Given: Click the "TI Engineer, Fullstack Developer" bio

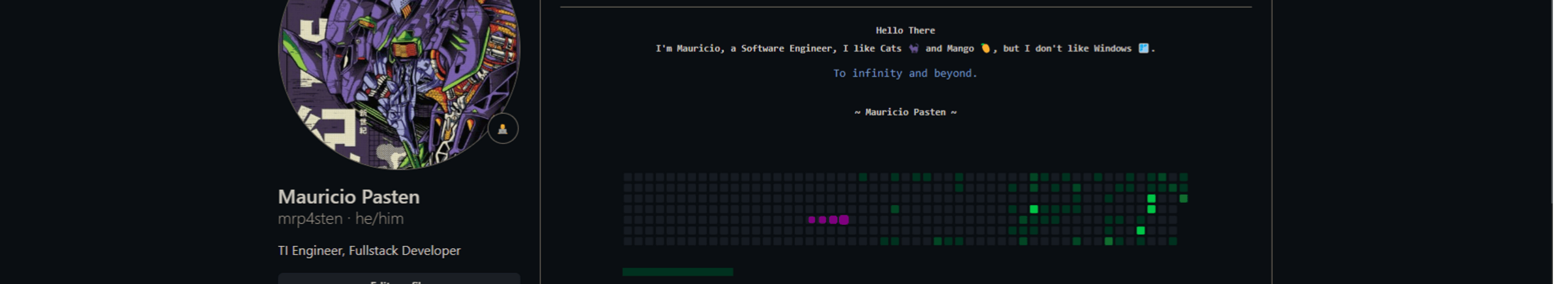Looking at the screenshot, I should point(369,251).
